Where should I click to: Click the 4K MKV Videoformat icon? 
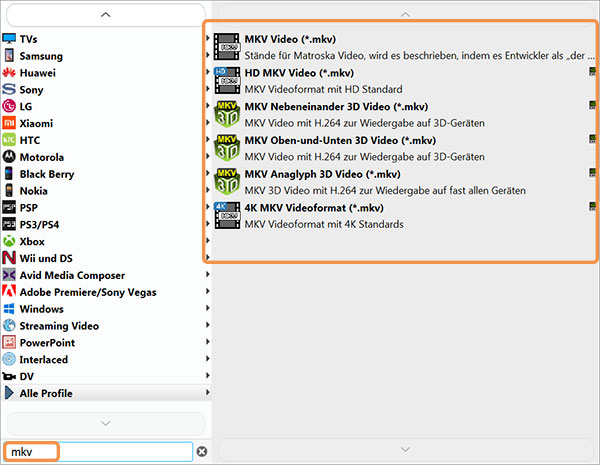click(227, 215)
